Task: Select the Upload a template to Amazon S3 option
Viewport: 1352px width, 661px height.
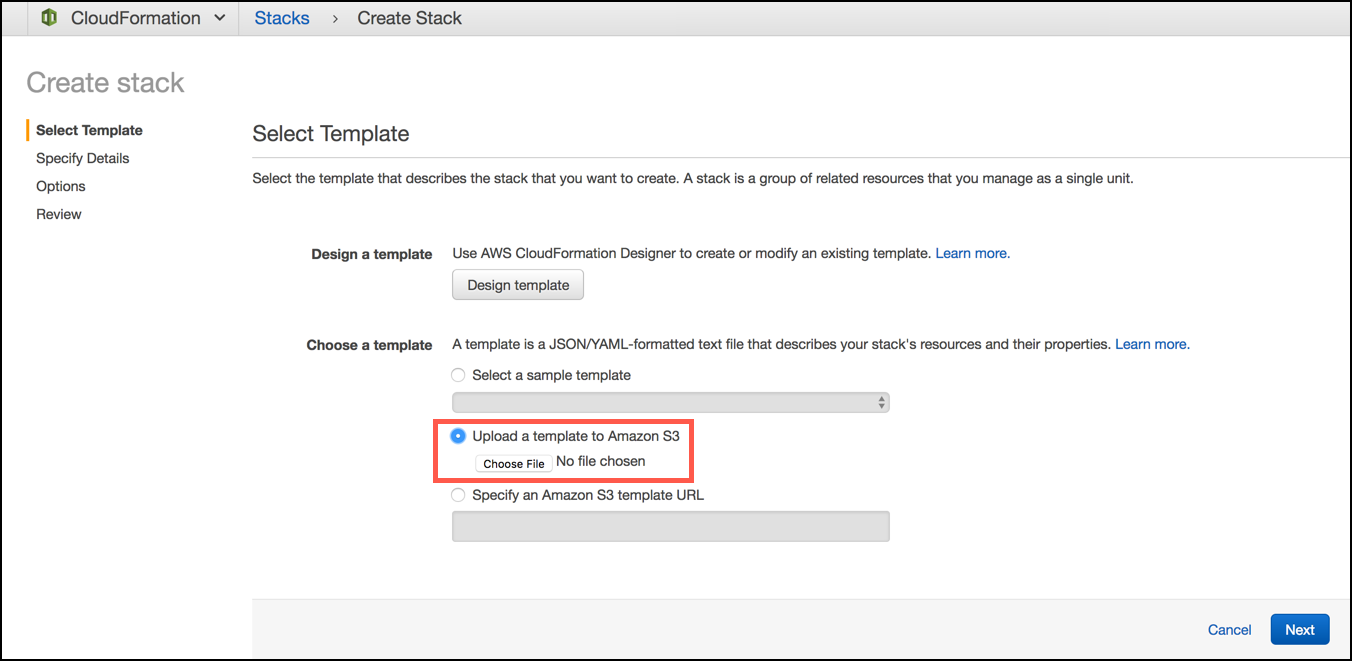Action: 458,435
